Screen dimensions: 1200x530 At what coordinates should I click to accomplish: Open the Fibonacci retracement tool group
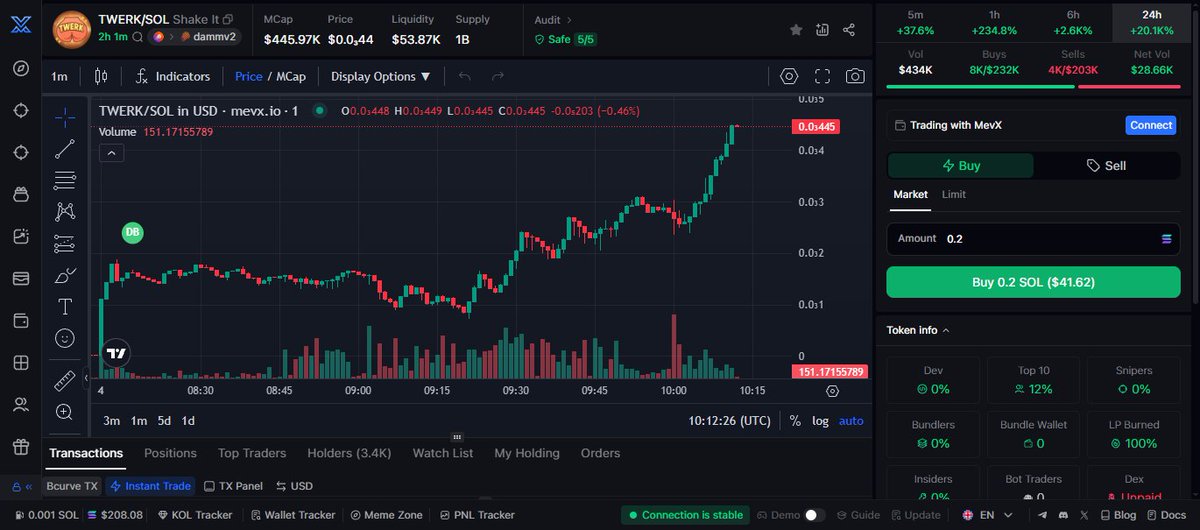(x=65, y=180)
